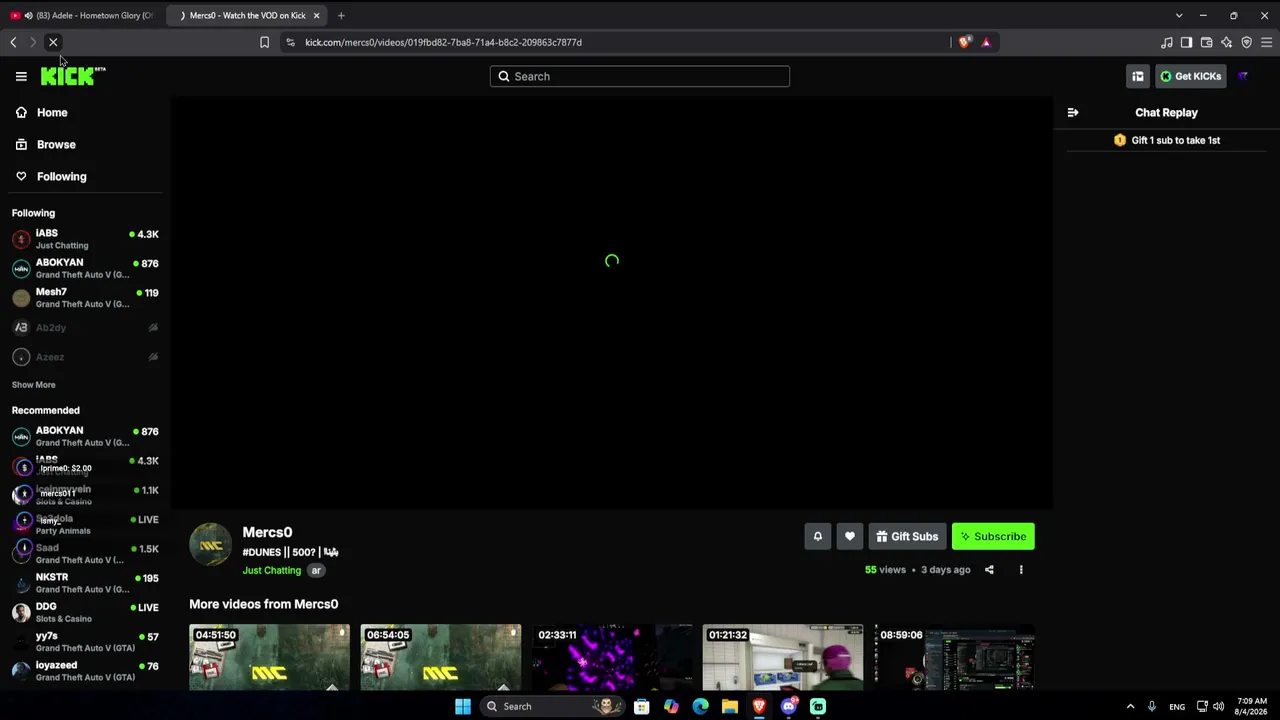The width and height of the screenshot is (1280, 720).
Task: Open NKSTR recommended channel
Action: [85, 583]
